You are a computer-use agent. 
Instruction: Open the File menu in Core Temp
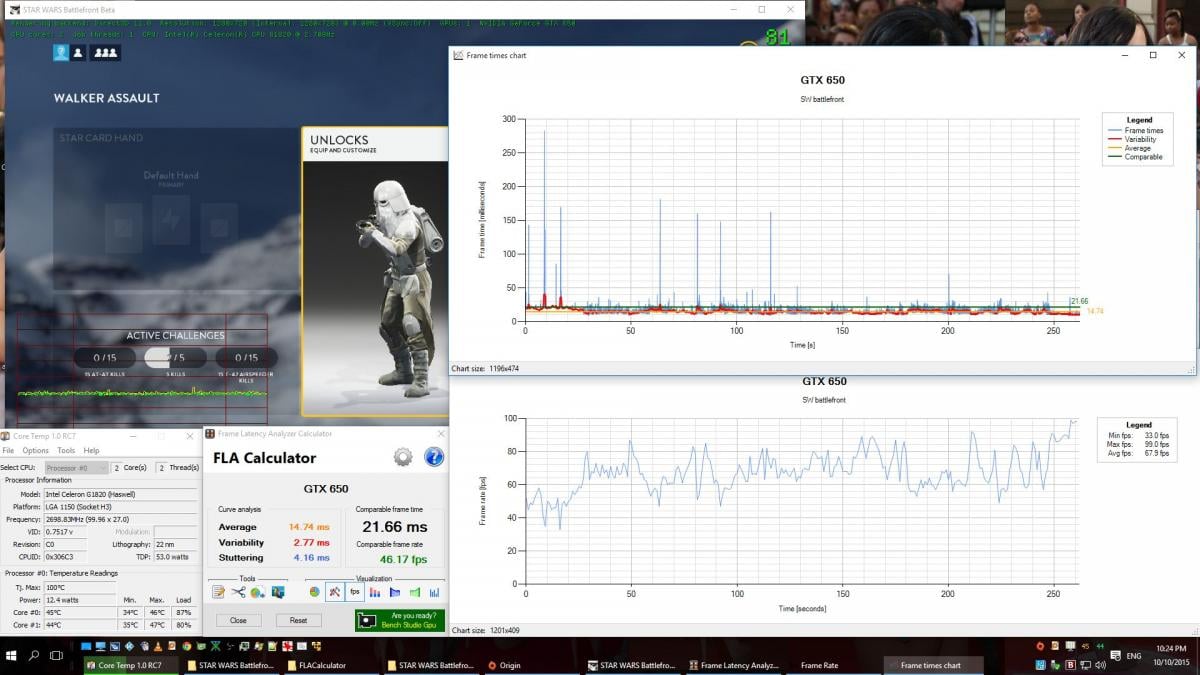(8, 451)
